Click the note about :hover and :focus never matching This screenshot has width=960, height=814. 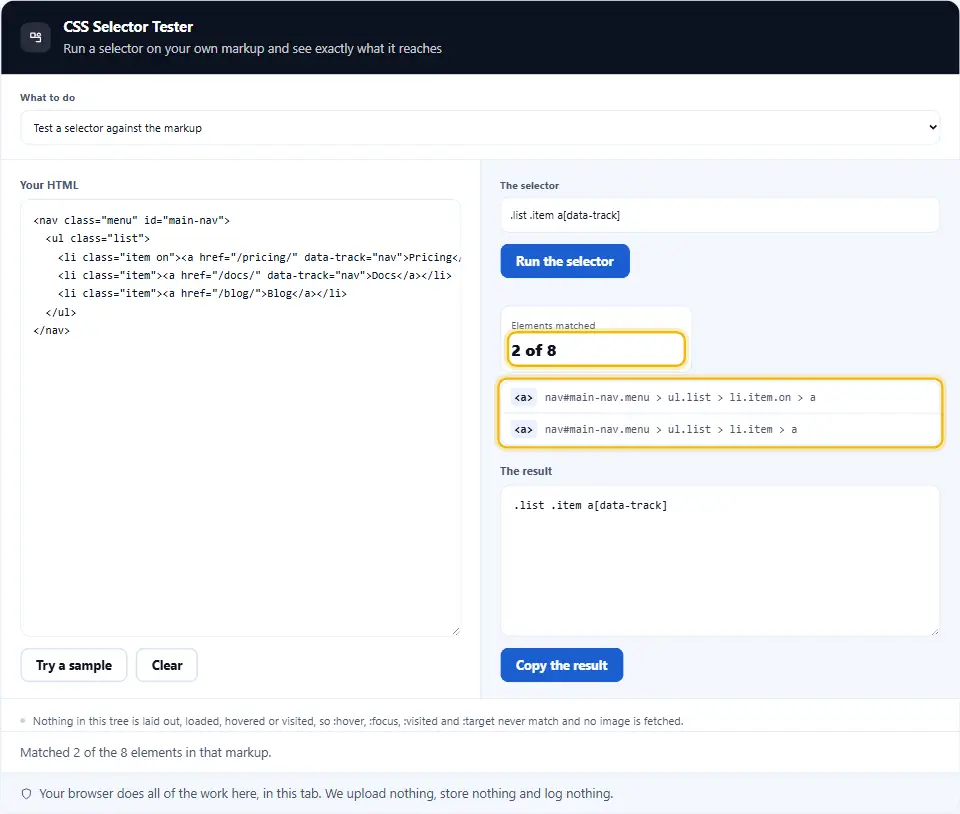(358, 721)
